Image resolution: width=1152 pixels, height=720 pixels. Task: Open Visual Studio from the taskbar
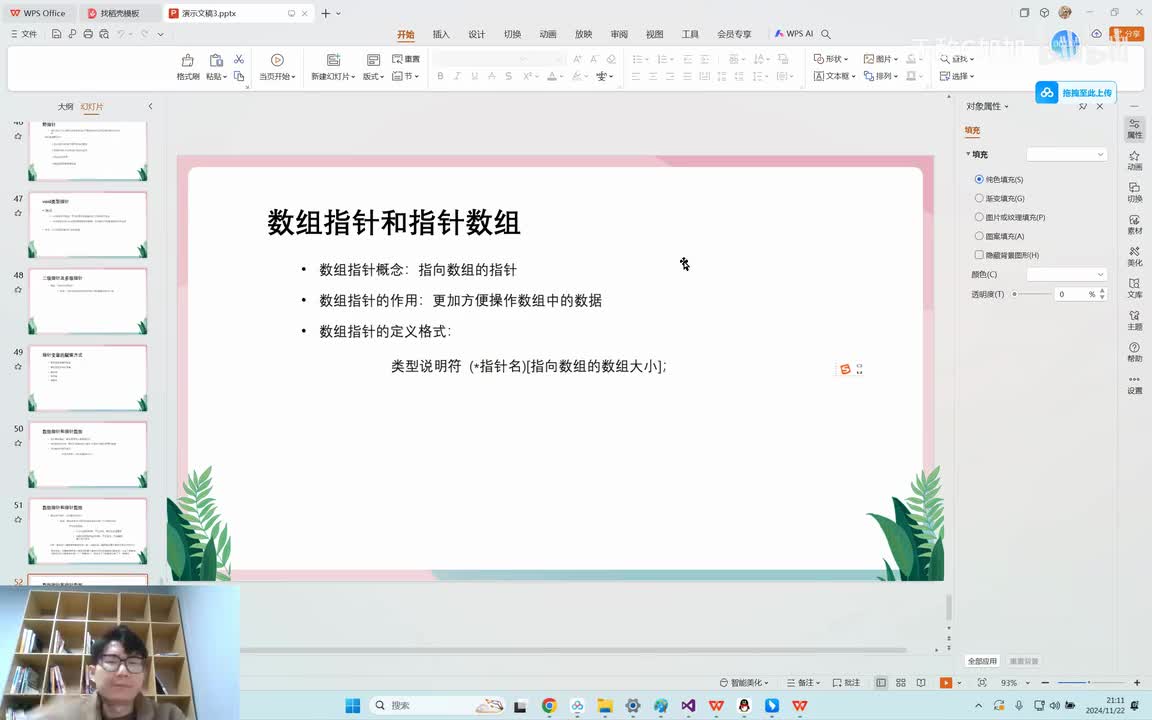(688, 705)
